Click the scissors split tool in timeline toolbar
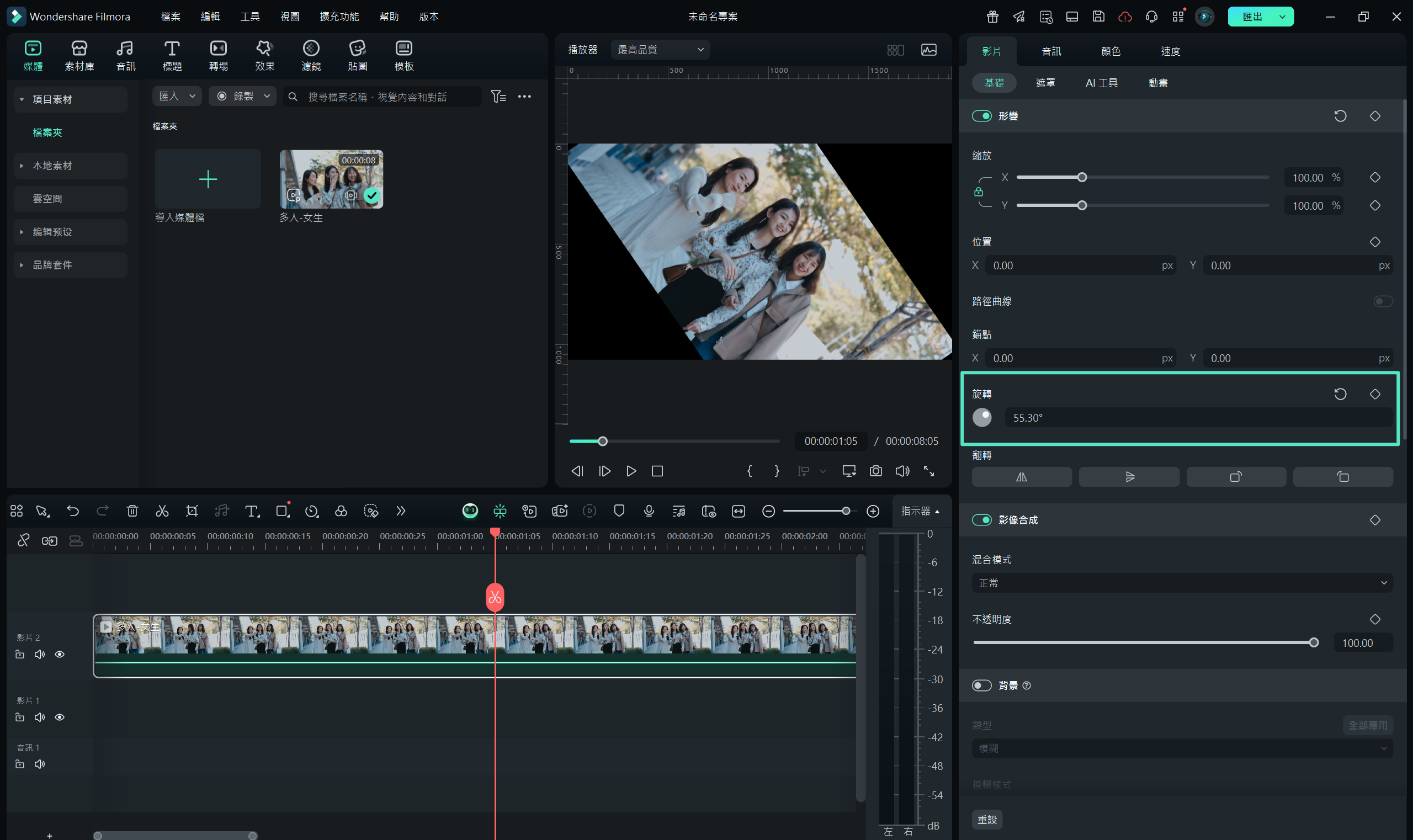This screenshot has width=1413, height=840. pyautogui.click(x=162, y=511)
